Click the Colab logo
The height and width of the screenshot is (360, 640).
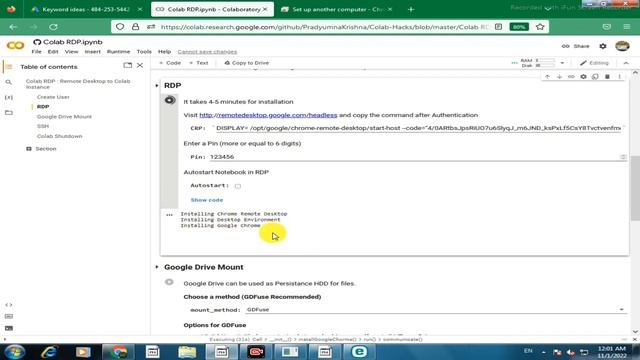15,46
